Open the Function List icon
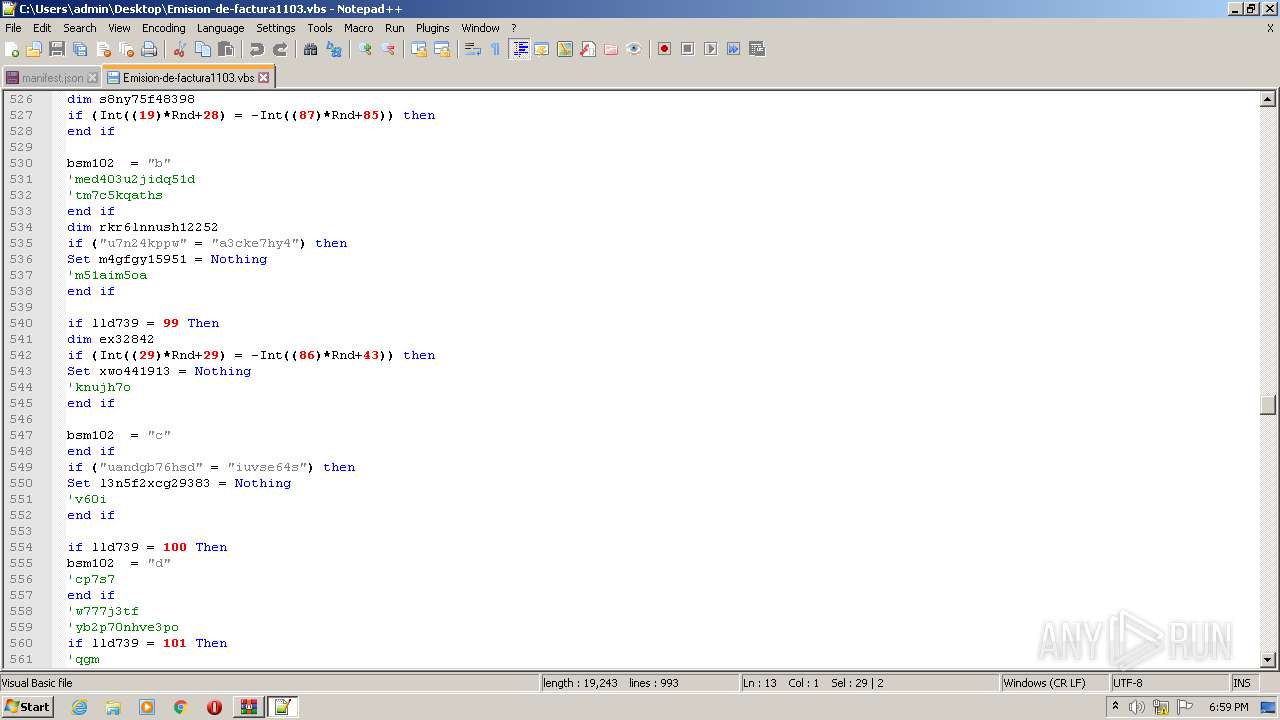Image resolution: width=1280 pixels, height=720 pixels. pyautogui.click(x=588, y=49)
